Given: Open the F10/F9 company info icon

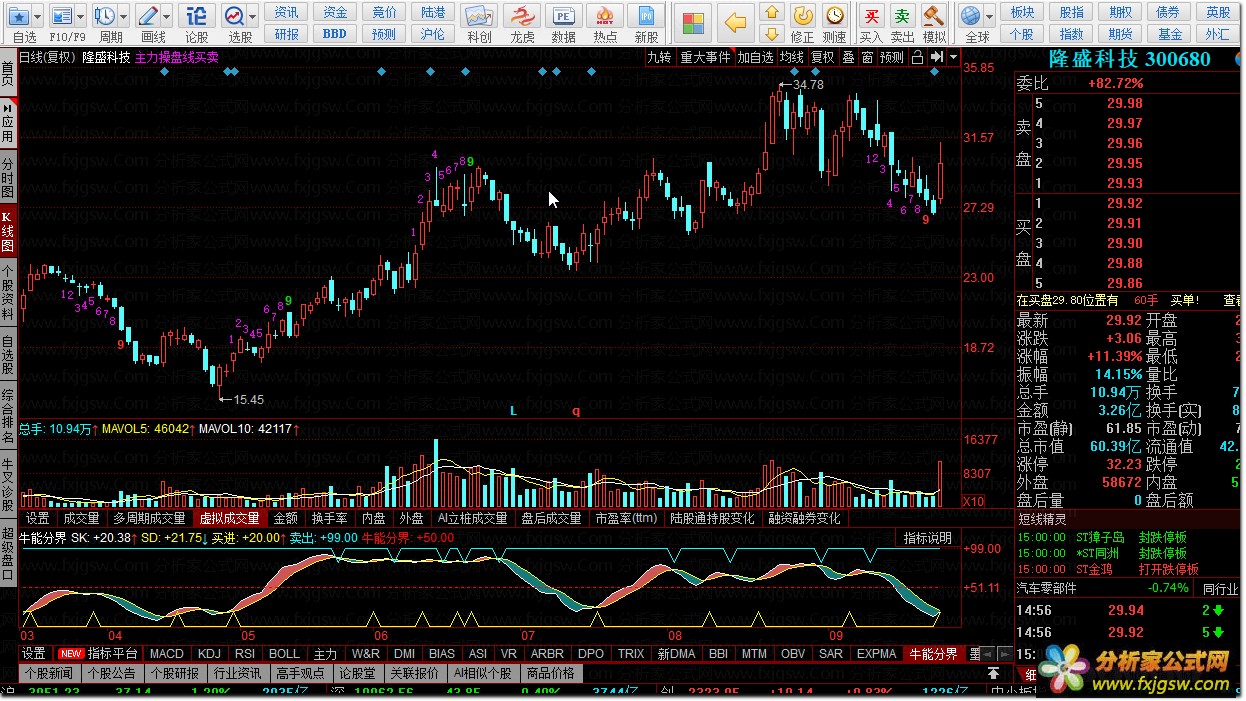Looking at the screenshot, I should 62,16.
